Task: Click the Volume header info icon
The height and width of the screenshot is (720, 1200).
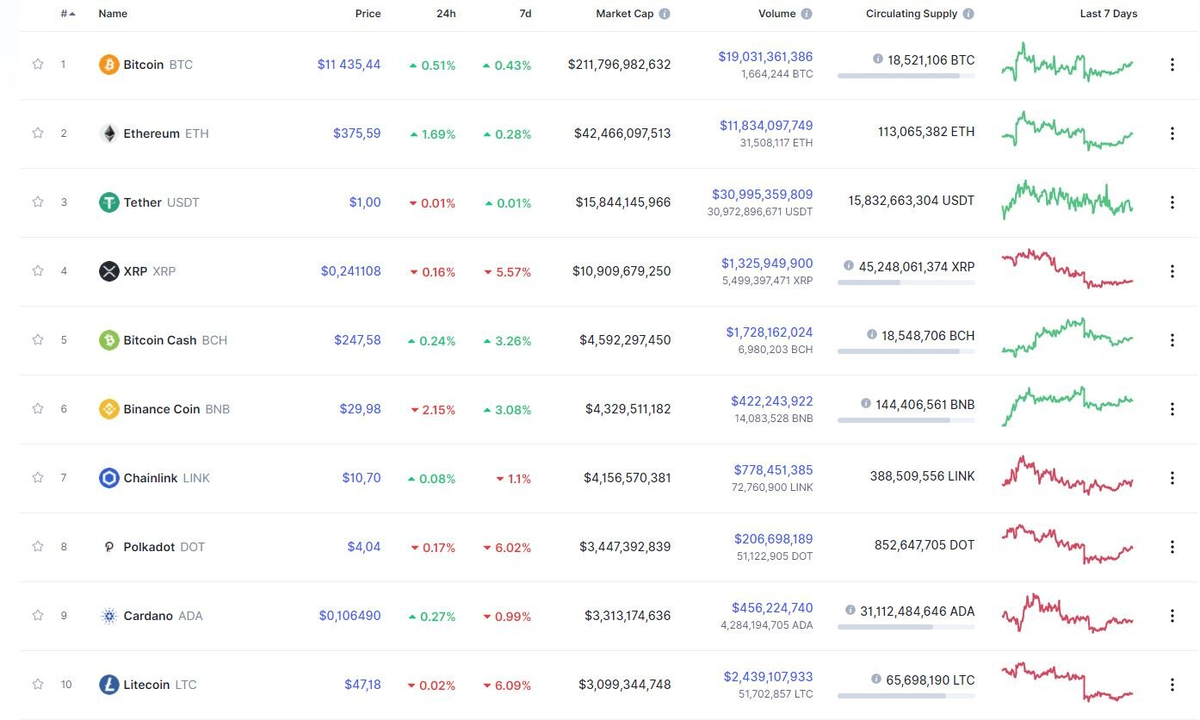Action: click(x=806, y=15)
